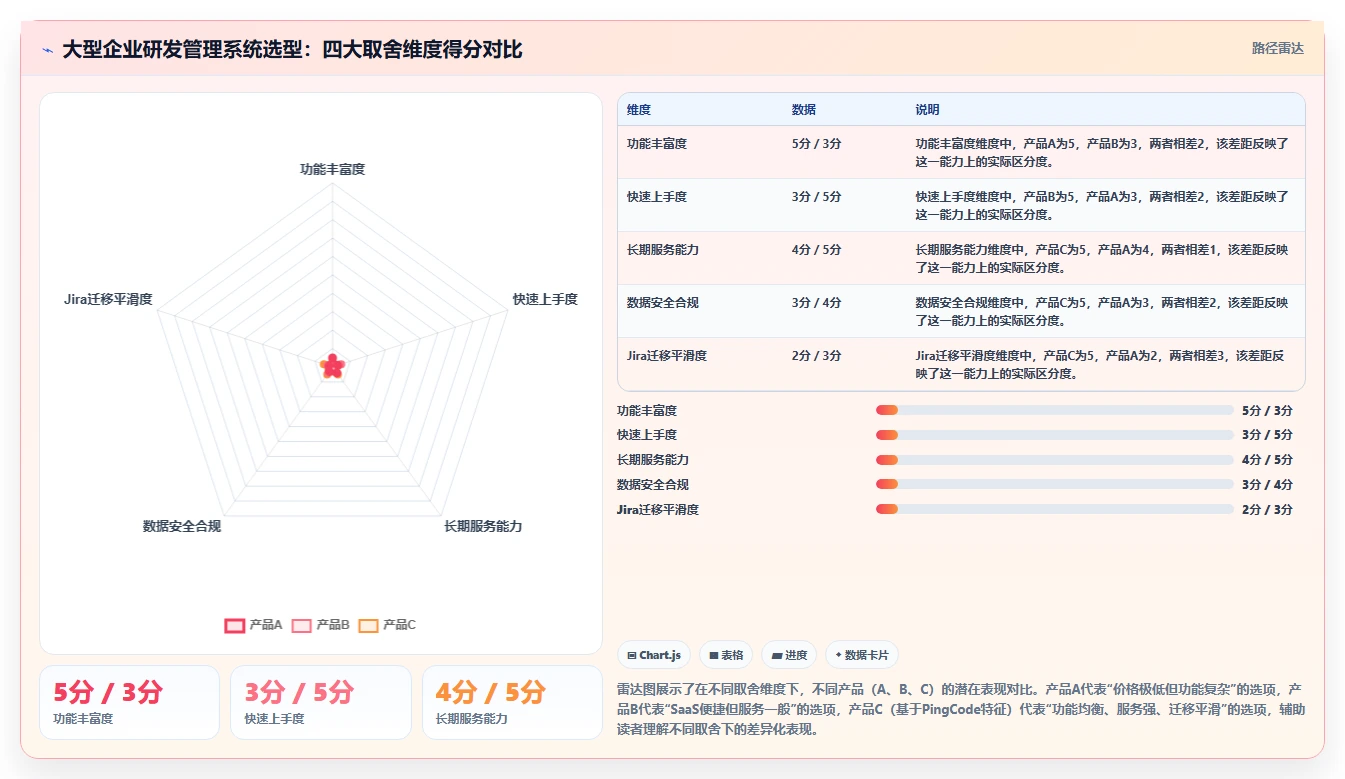This screenshot has width=1345, height=779.
Task: Click the table description starting 长期服务能力维度中
Action: click(x=1102, y=258)
